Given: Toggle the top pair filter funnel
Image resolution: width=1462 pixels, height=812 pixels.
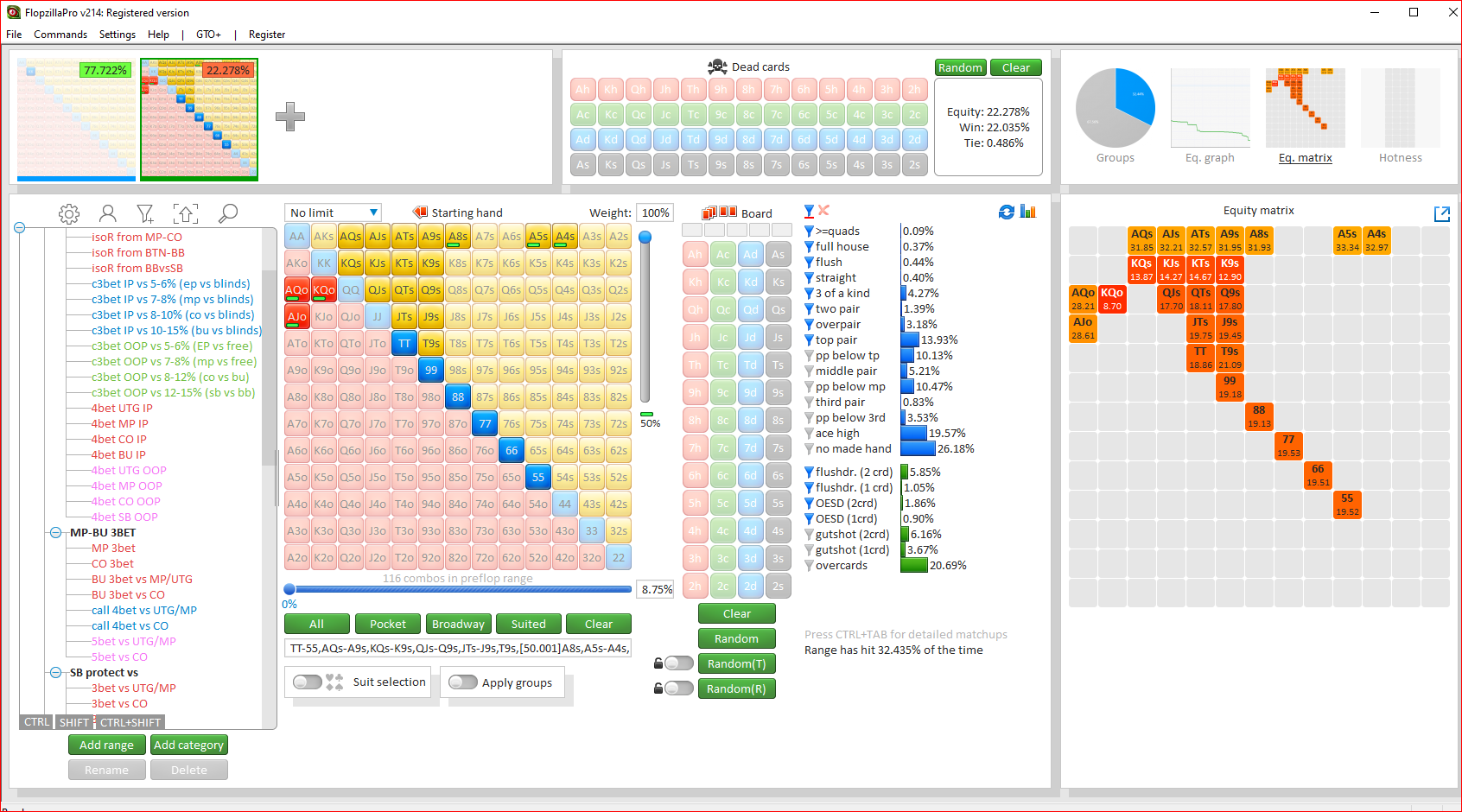Looking at the screenshot, I should coord(809,340).
